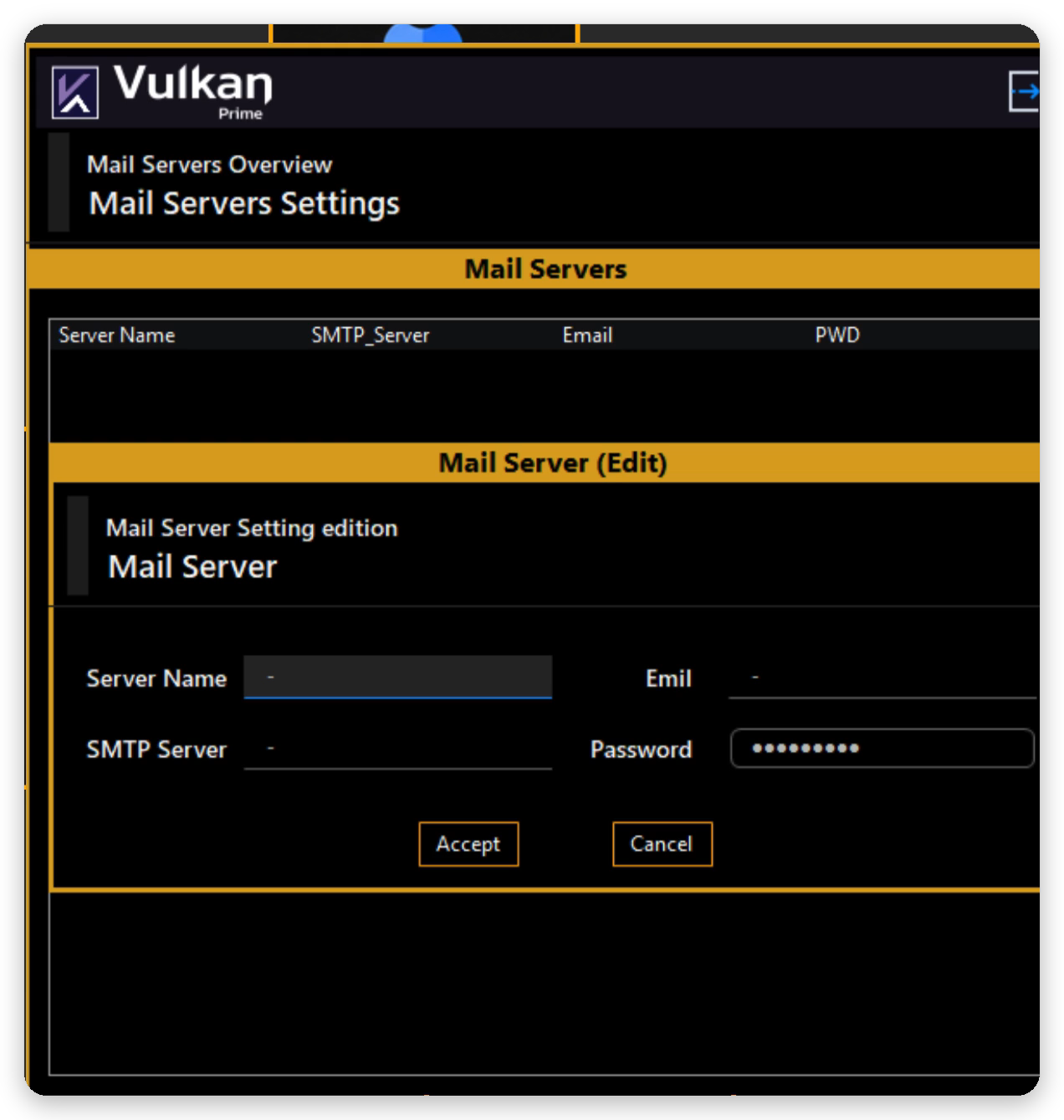Viewport: 1064px width, 1120px height.
Task: Click the logout arrow icon at top right
Action: click(x=1025, y=91)
